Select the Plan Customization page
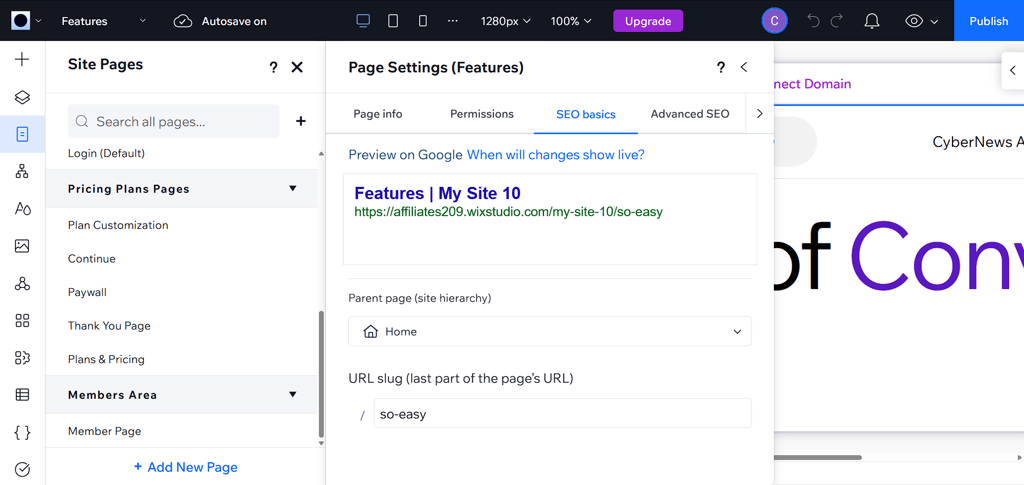The width and height of the screenshot is (1024, 485). coord(118,225)
